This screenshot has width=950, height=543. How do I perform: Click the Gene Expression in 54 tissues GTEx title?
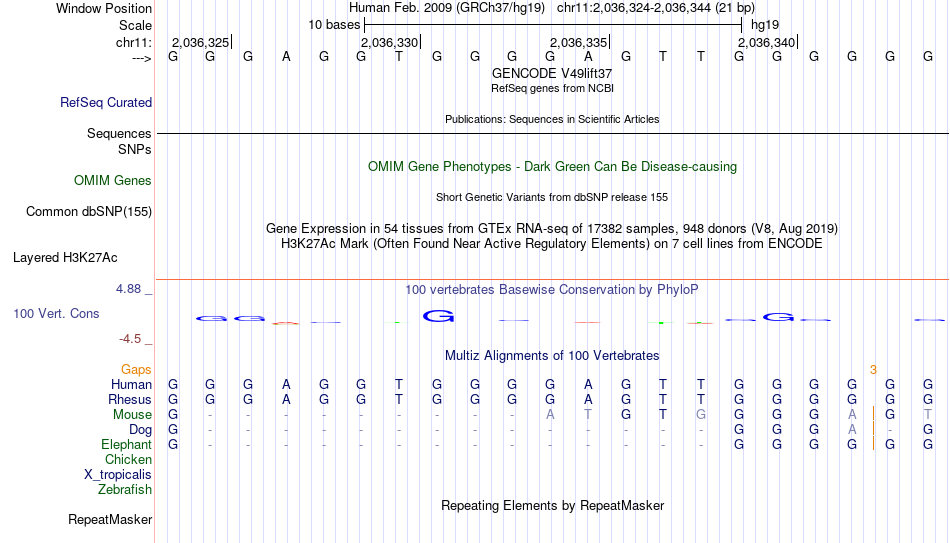(x=552, y=228)
